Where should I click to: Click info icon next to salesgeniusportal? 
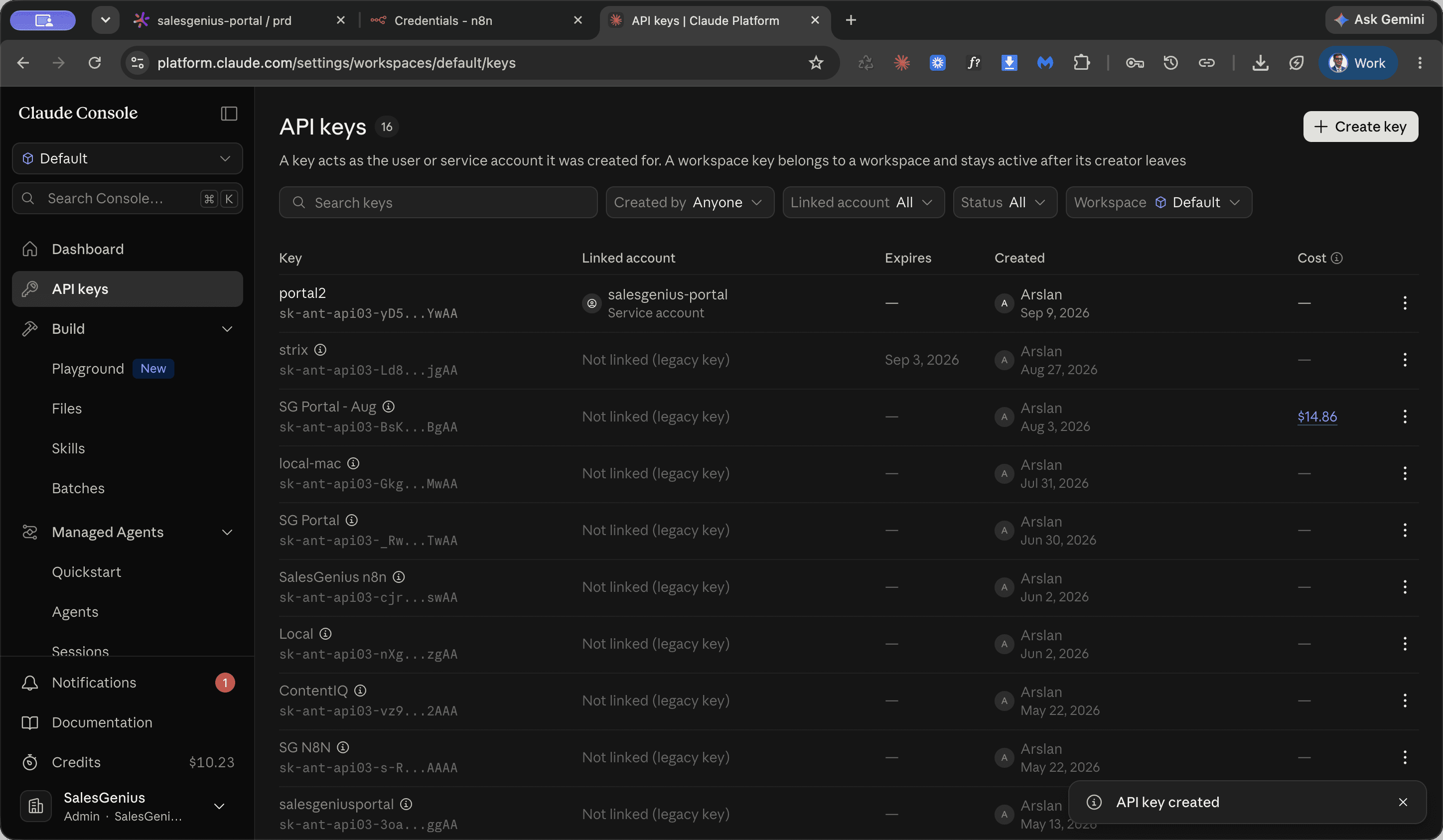[x=406, y=804]
